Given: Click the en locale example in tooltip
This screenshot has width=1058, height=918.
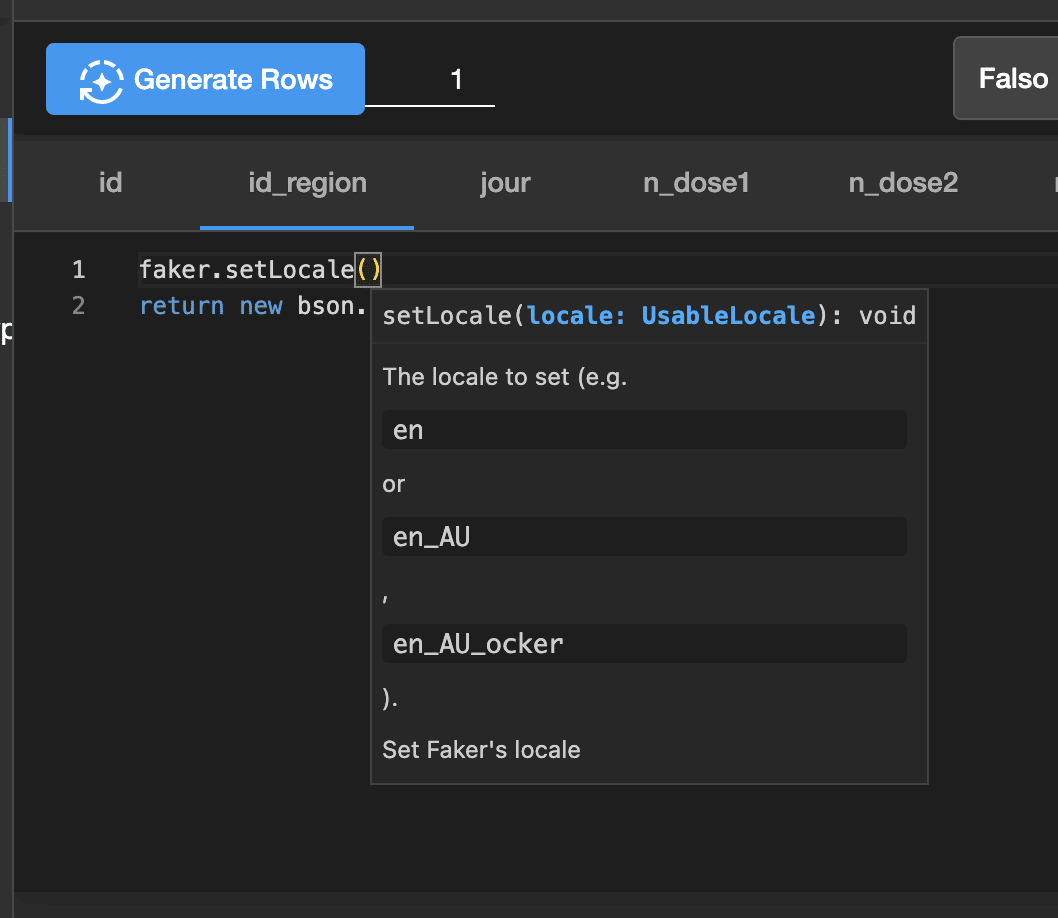Looking at the screenshot, I should coord(408,430).
